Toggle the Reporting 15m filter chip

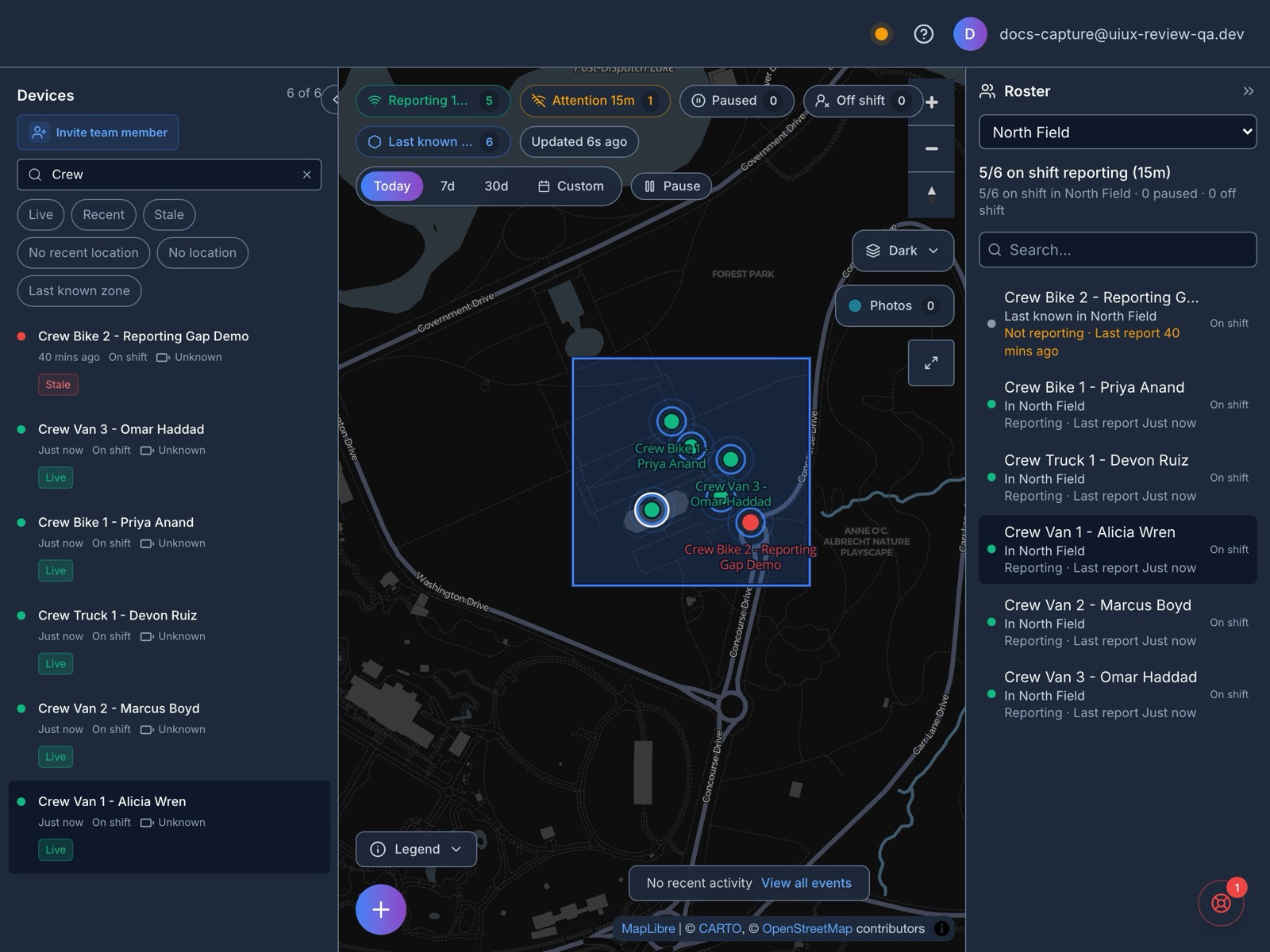point(433,101)
